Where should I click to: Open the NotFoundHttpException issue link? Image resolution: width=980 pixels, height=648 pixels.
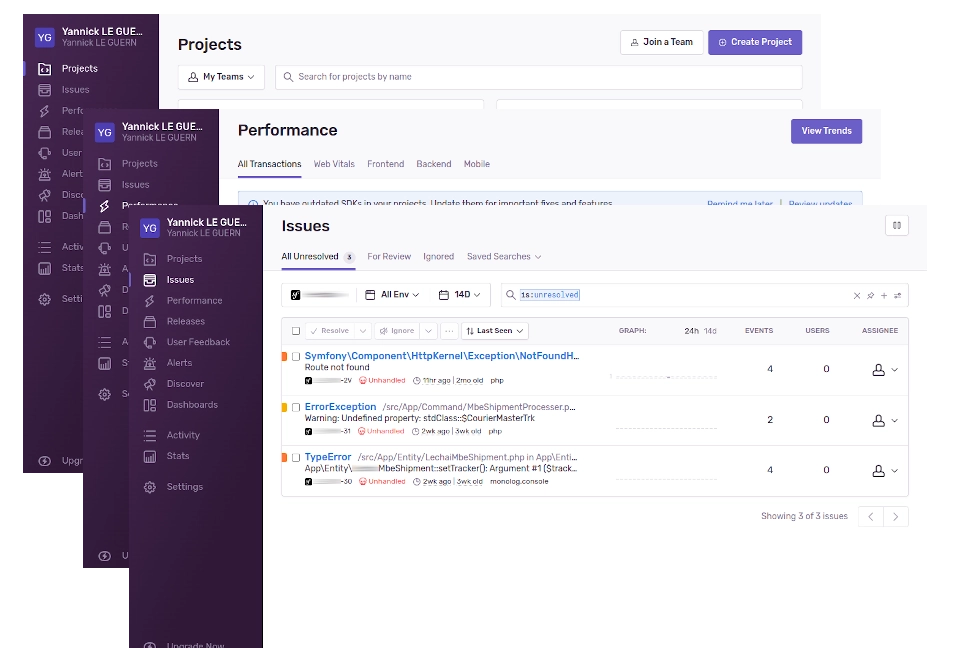pyautogui.click(x=442, y=356)
